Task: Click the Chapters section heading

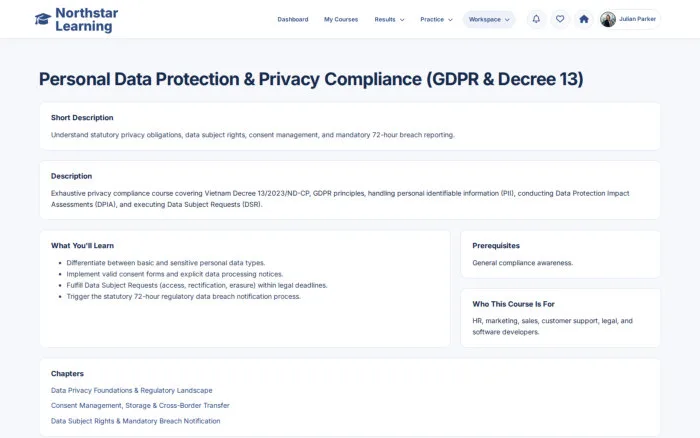Action: (x=67, y=373)
